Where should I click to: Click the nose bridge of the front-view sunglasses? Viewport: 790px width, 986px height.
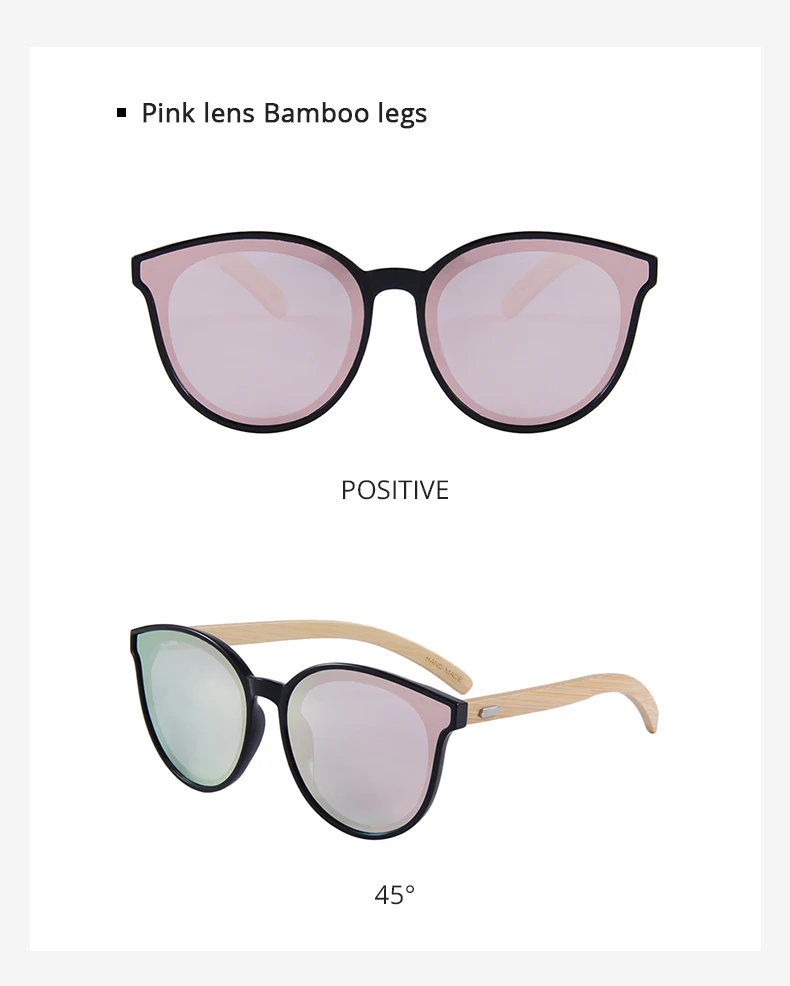tap(395, 280)
